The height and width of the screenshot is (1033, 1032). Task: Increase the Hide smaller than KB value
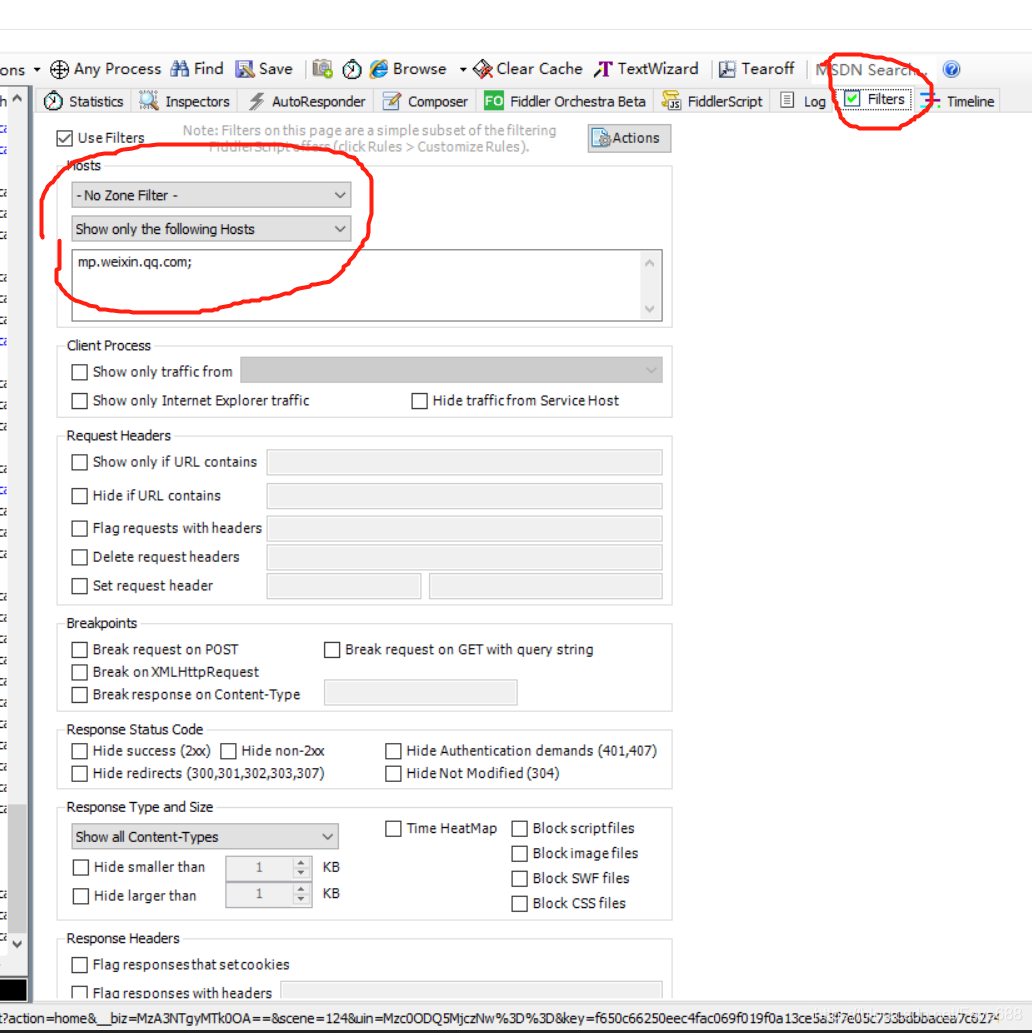pos(301,862)
